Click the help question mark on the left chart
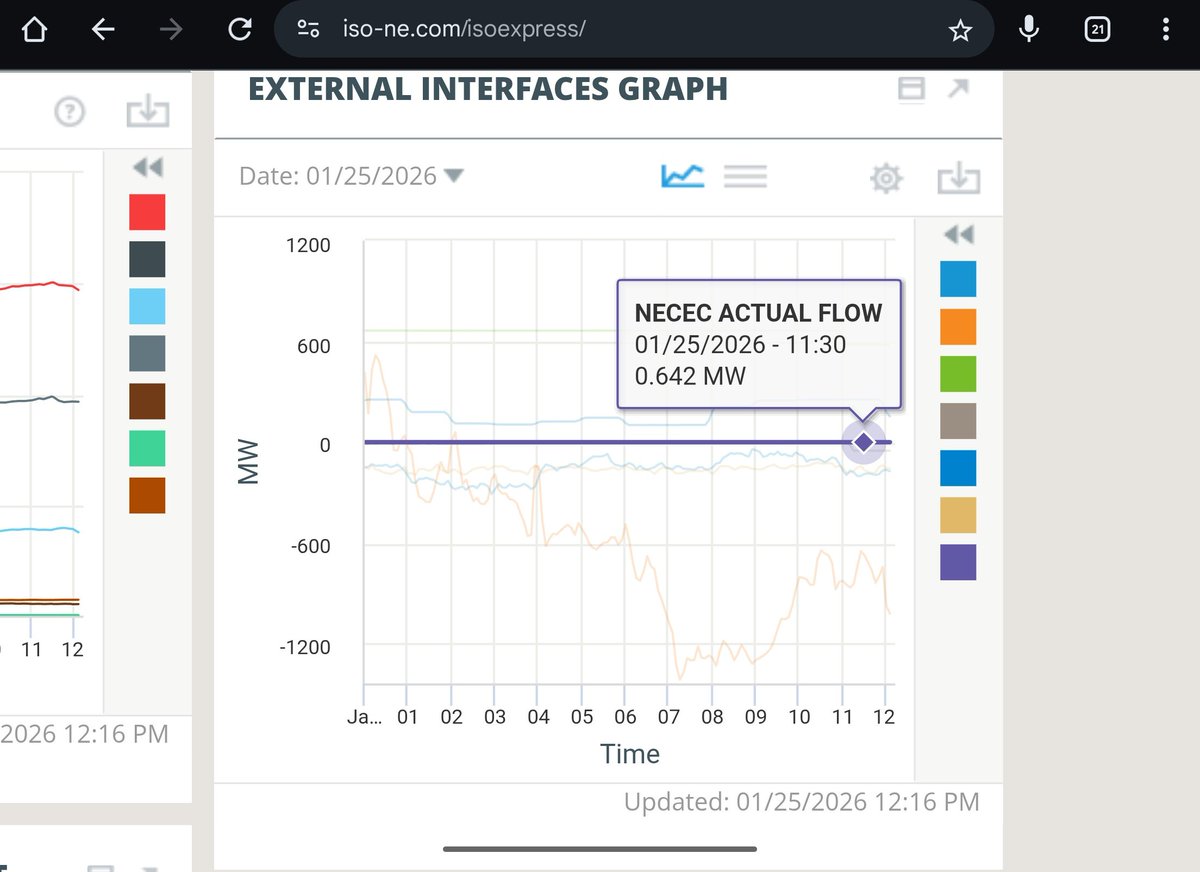Viewport: 1200px width, 872px height. (x=68, y=112)
